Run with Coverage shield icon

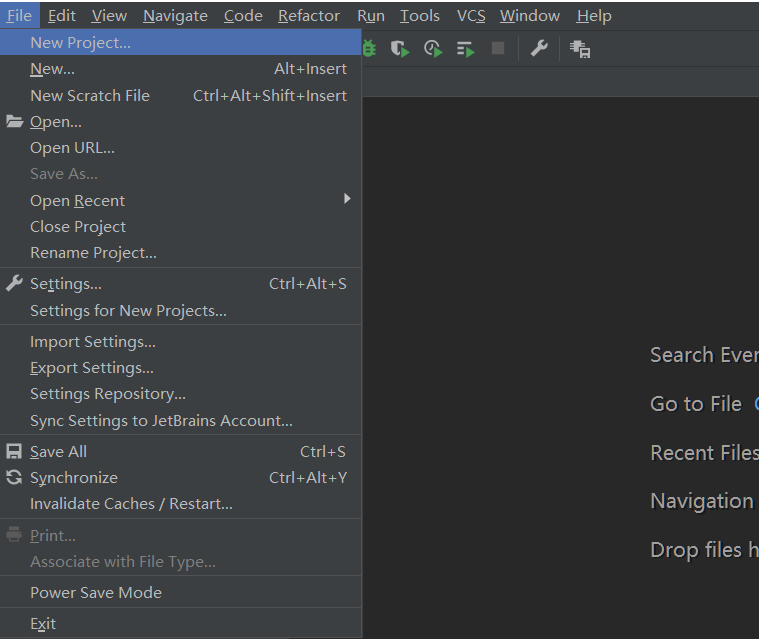400,48
